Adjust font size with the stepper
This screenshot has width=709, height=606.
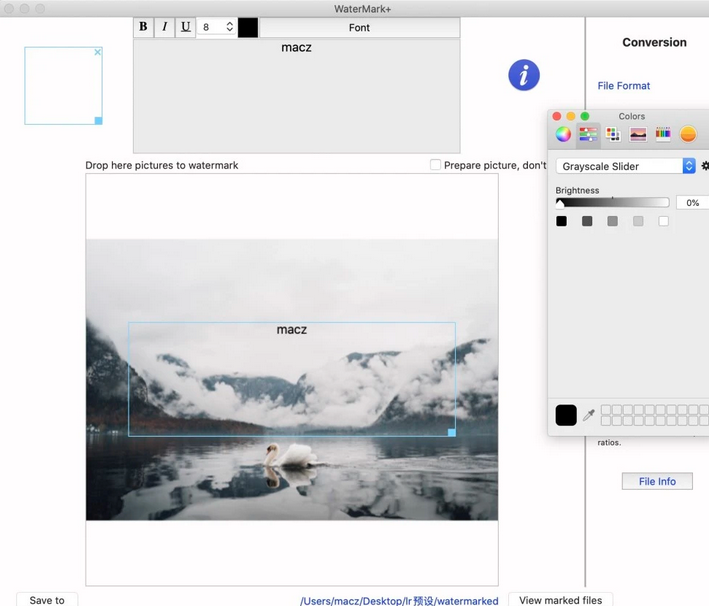pos(229,27)
